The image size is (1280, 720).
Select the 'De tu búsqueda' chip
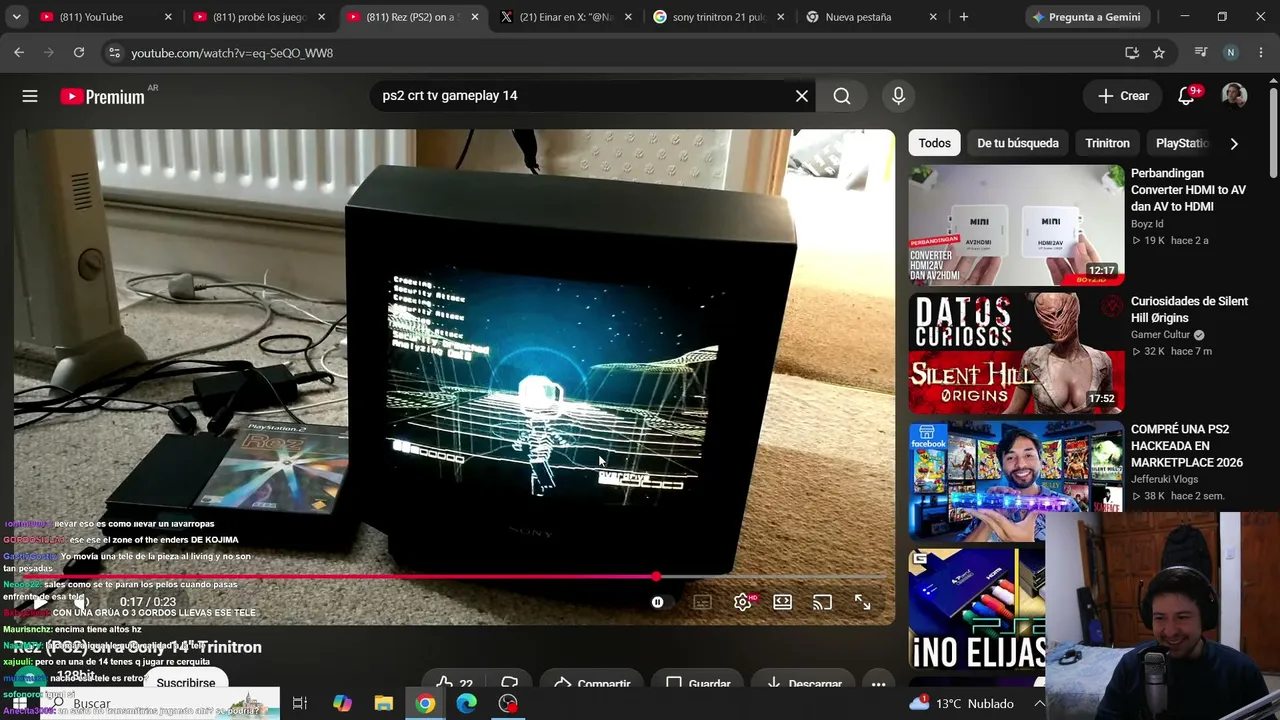(x=1018, y=143)
